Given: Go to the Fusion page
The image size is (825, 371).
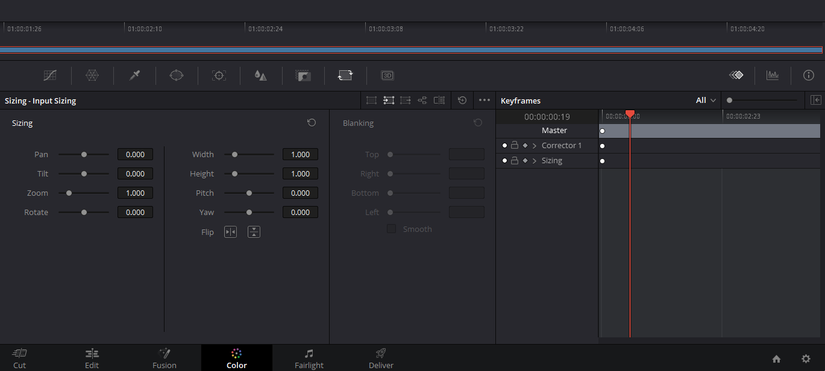Looking at the screenshot, I should pyautogui.click(x=164, y=358).
